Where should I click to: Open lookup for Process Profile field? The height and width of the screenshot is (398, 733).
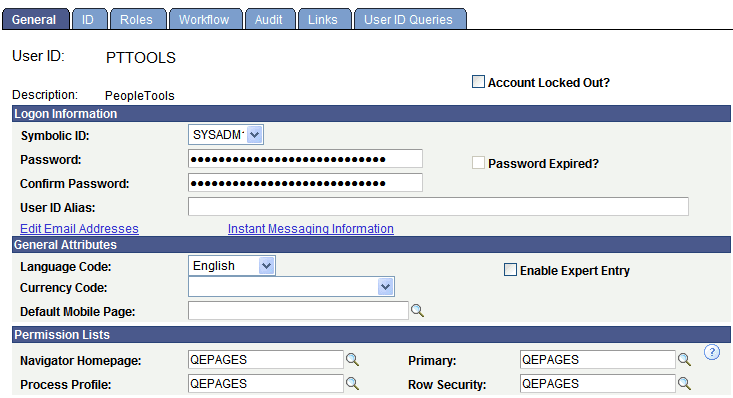pos(352,384)
